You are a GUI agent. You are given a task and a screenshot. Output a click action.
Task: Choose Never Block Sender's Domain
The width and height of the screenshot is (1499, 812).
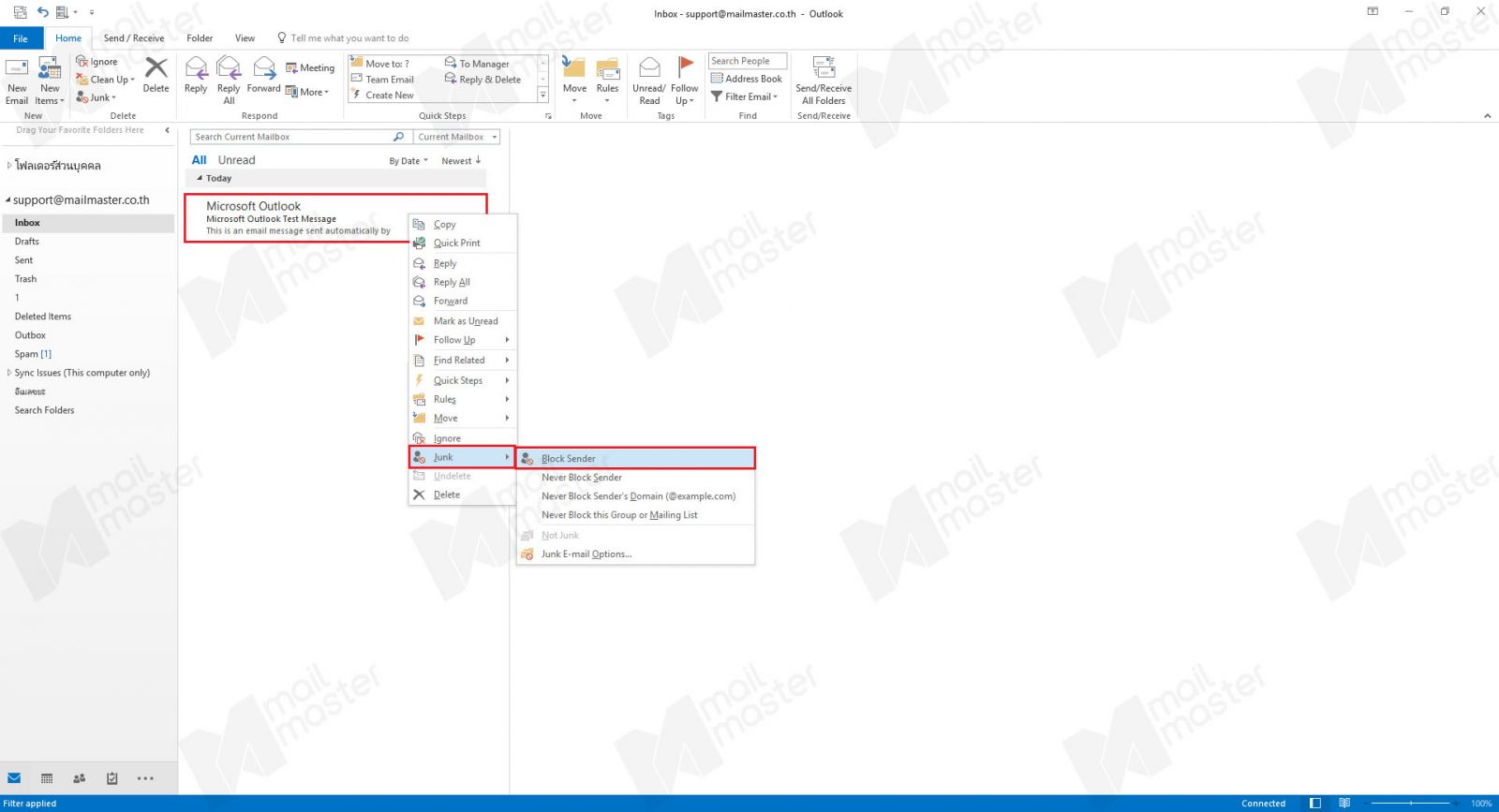635,496
